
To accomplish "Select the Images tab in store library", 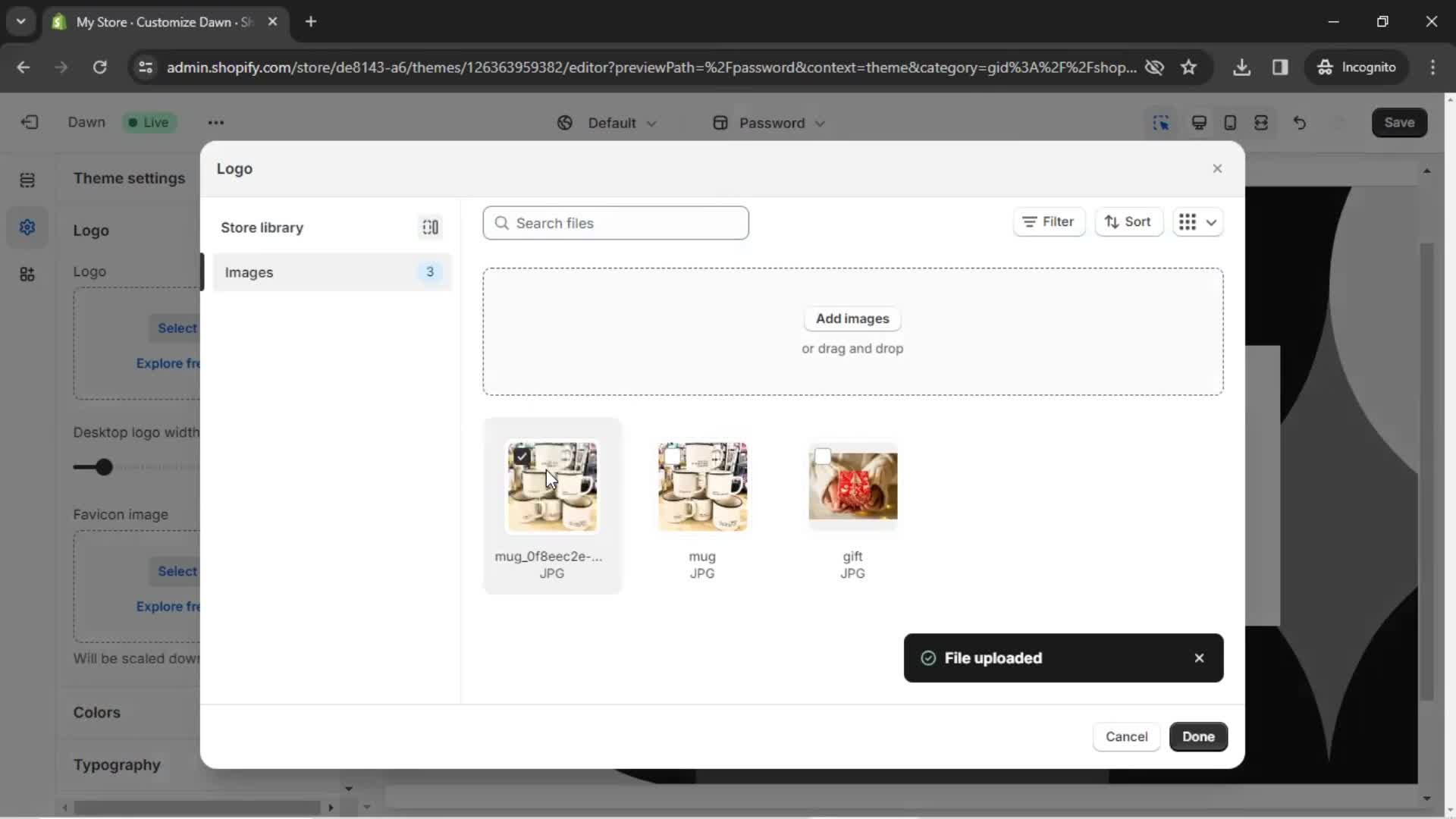I will click(x=330, y=272).
